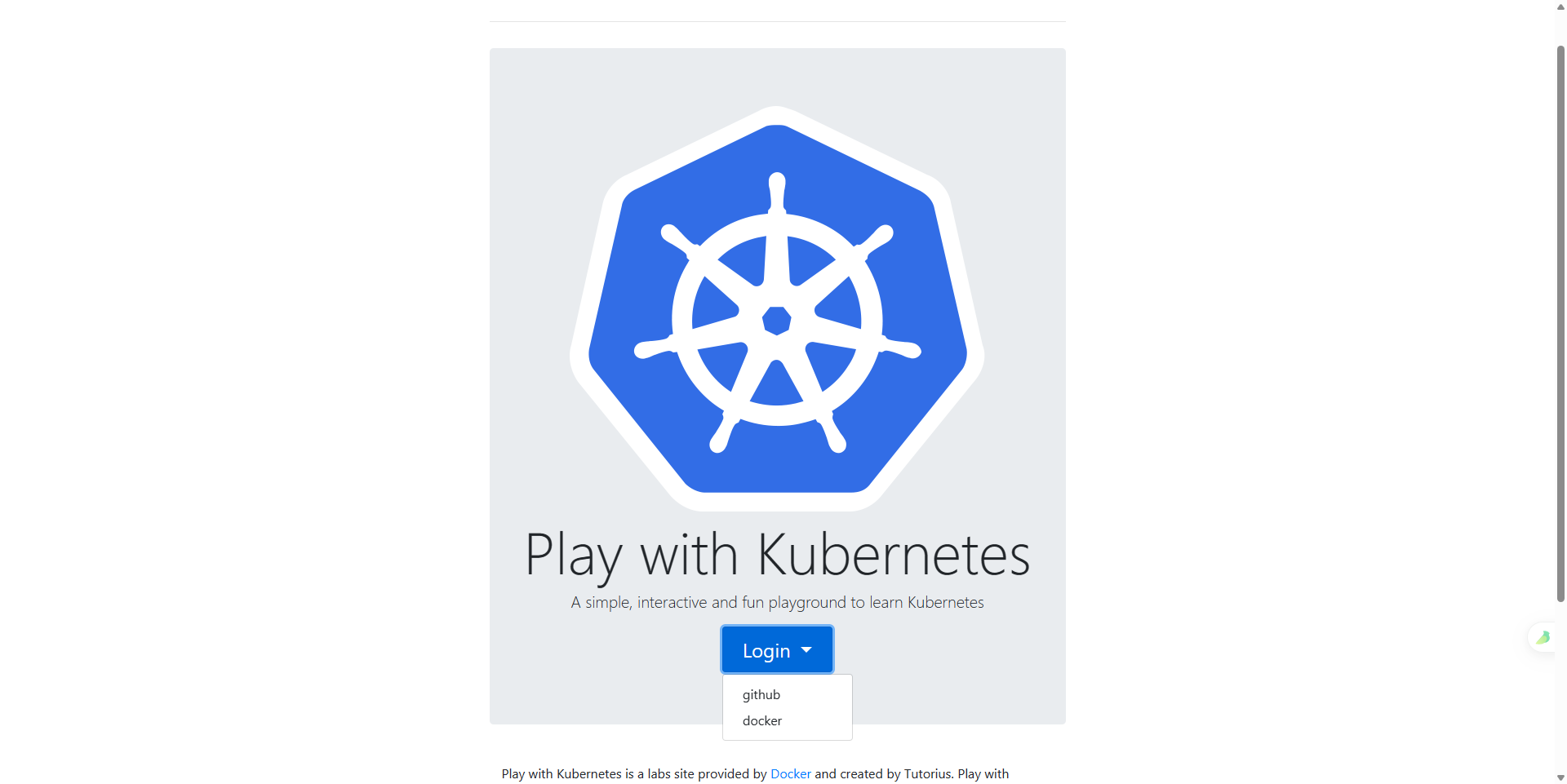Click the green leaf extension icon
The image size is (1567, 784).
1543,637
